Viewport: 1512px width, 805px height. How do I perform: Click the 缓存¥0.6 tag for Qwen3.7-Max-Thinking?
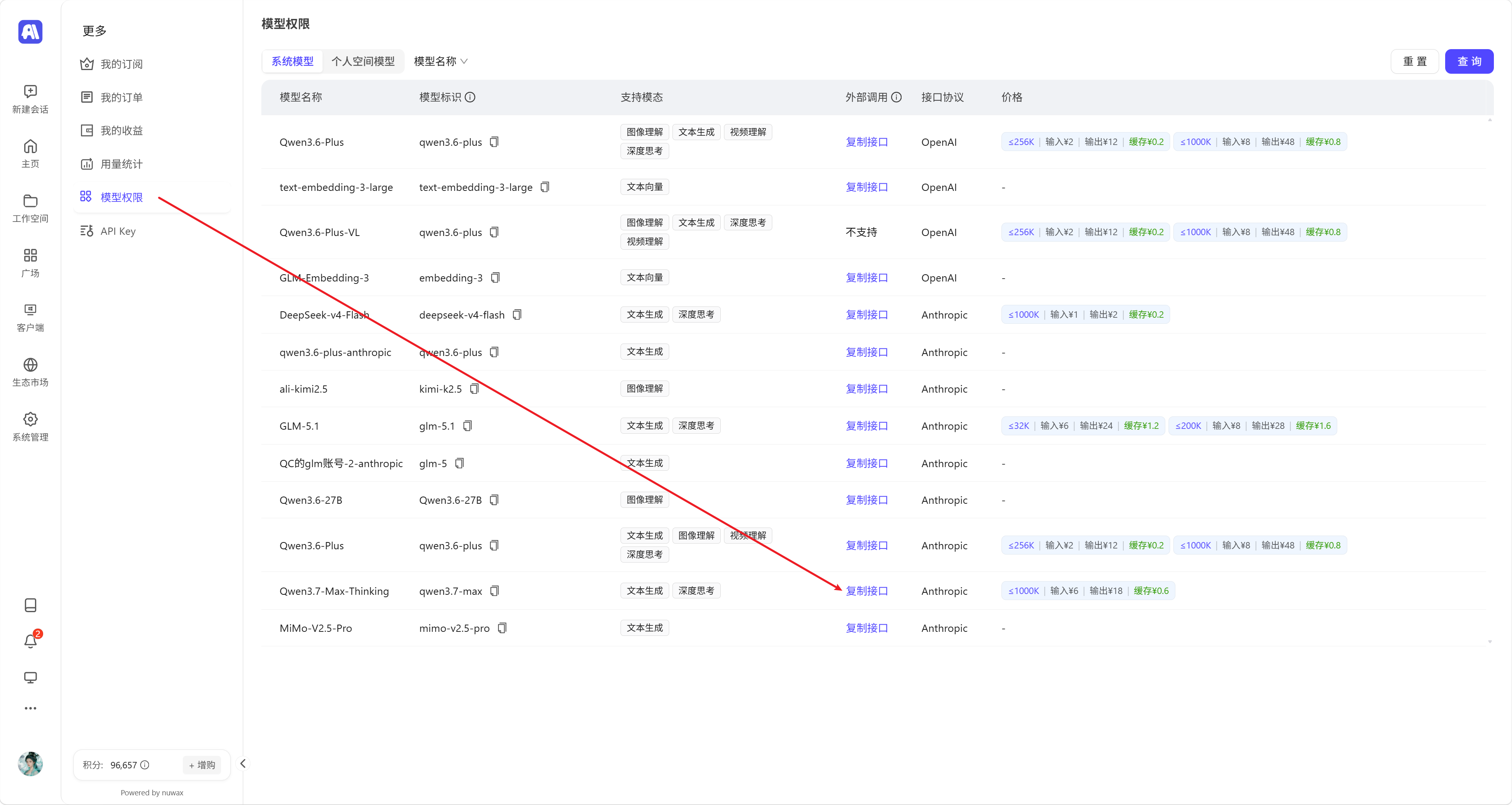tap(1150, 591)
